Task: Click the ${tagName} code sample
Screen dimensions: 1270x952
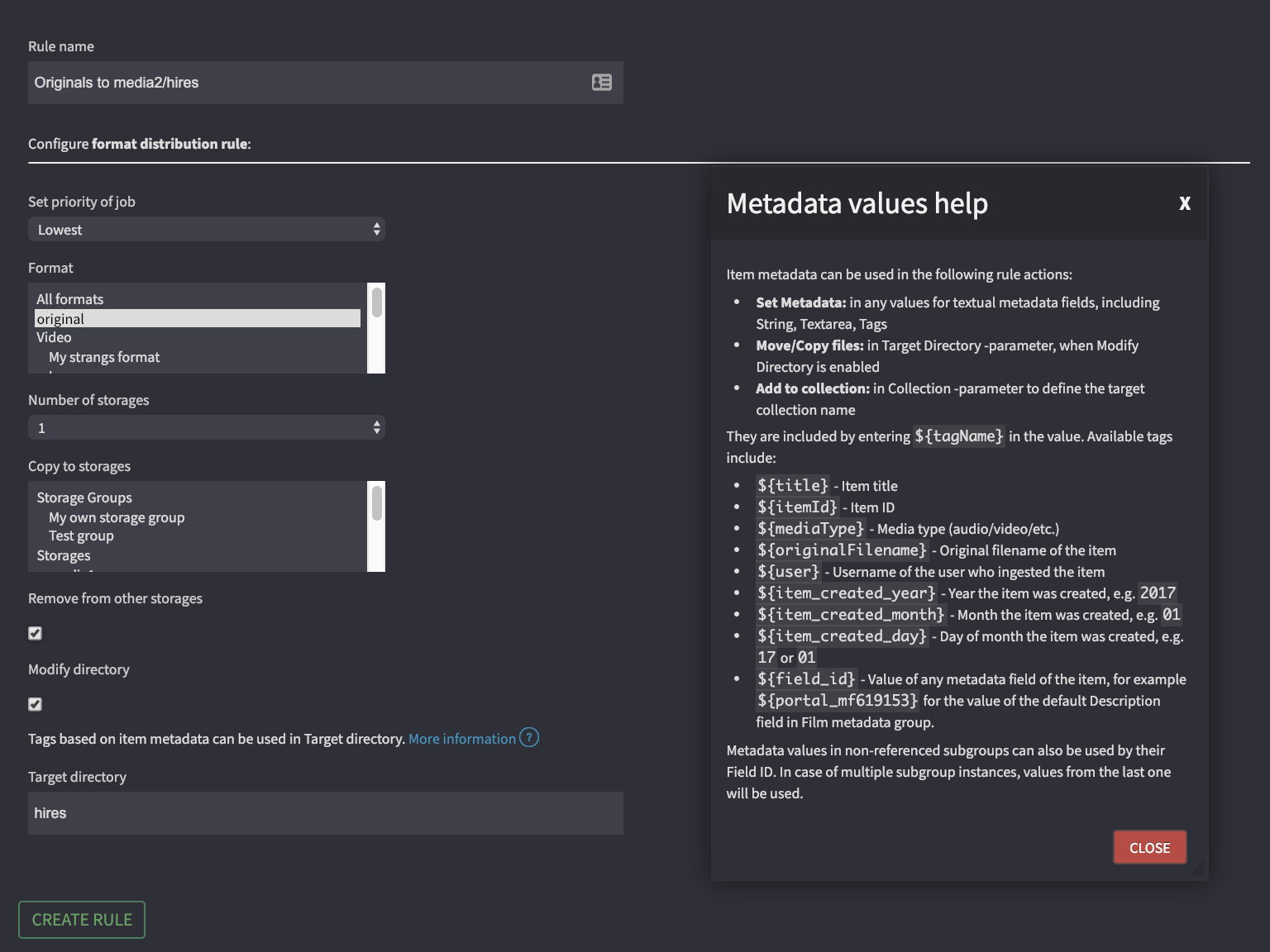Action: pyautogui.click(x=959, y=436)
